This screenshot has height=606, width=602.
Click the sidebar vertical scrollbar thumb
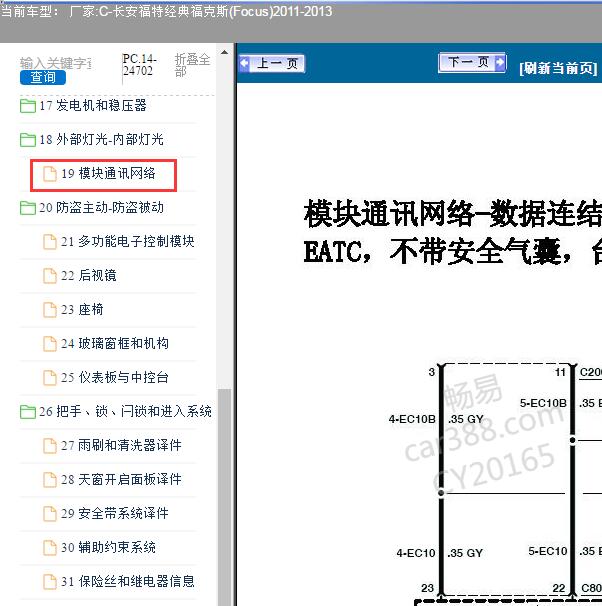[224, 497]
